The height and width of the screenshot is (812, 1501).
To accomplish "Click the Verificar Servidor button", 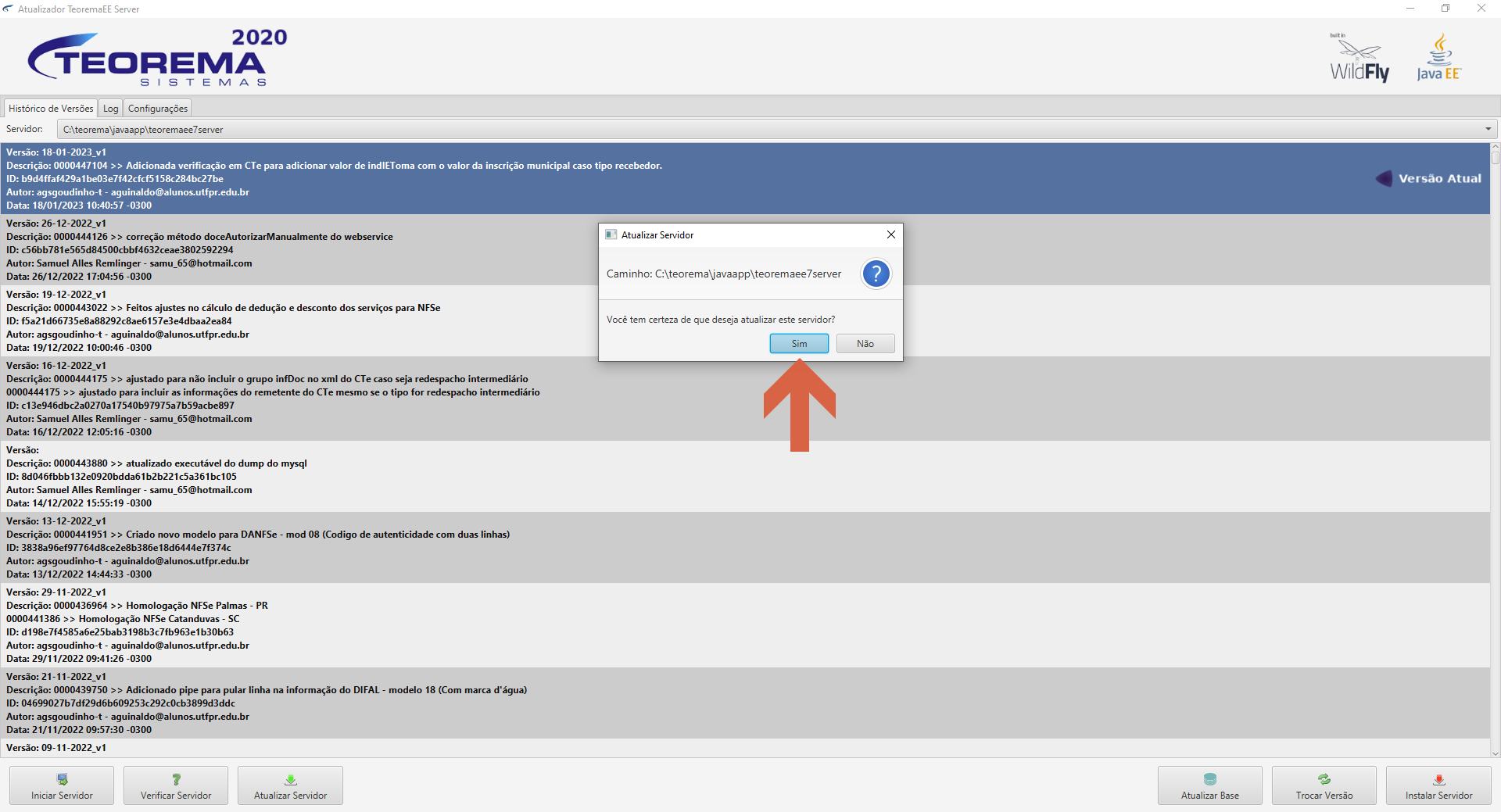I will click(x=176, y=785).
